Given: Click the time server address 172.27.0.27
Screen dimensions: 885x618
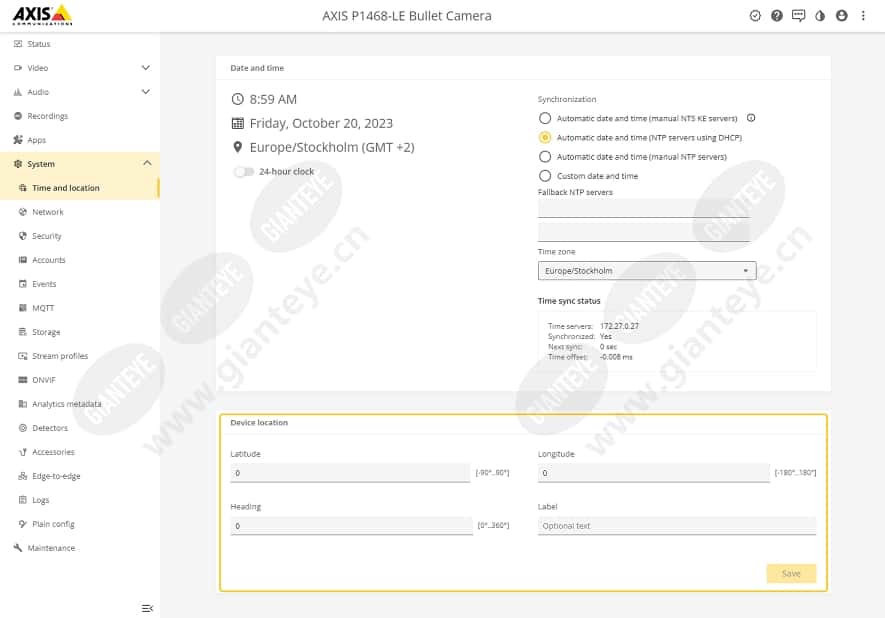Looking at the screenshot, I should [619, 326].
